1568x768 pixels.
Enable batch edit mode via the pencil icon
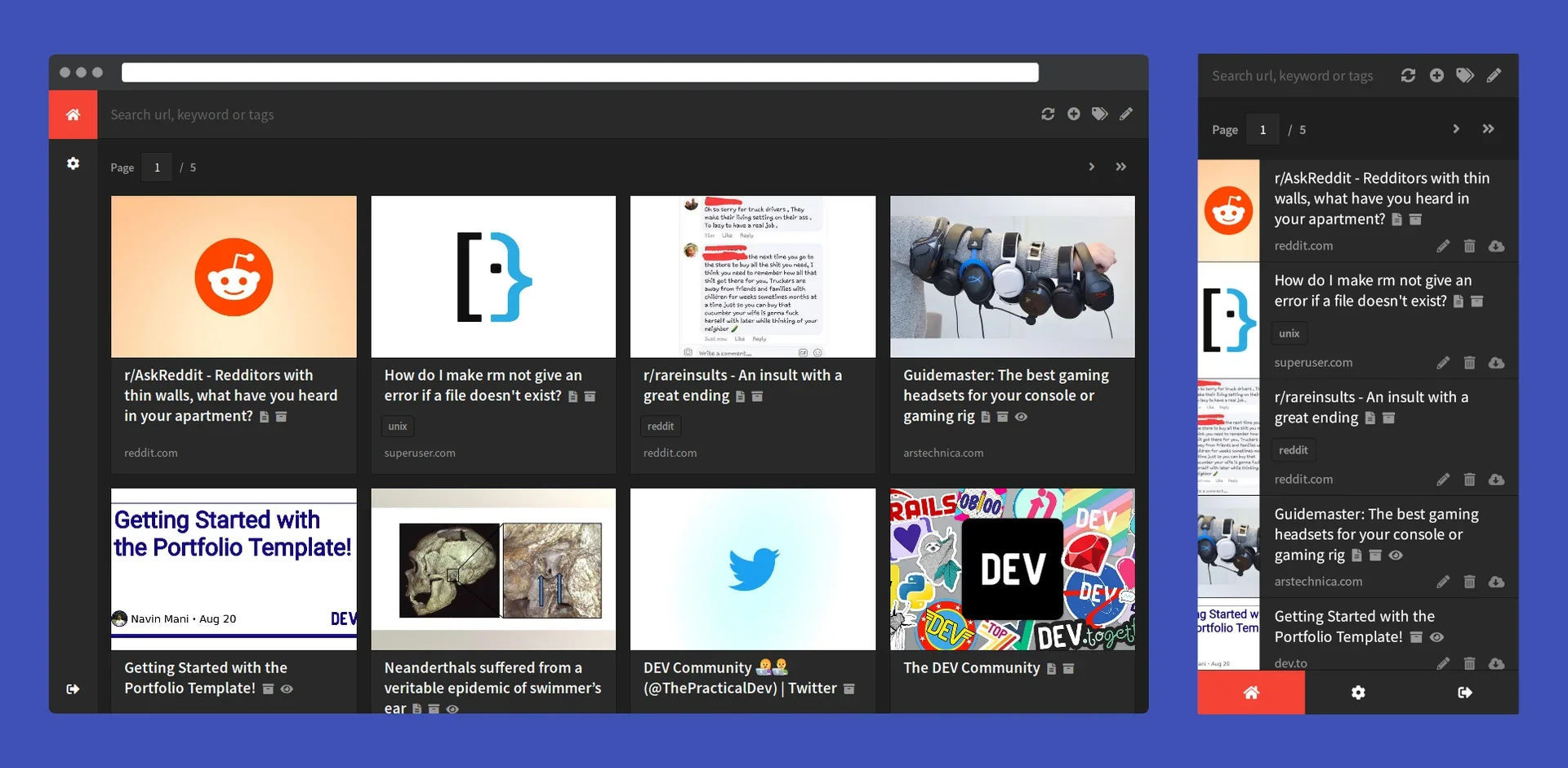[1126, 114]
